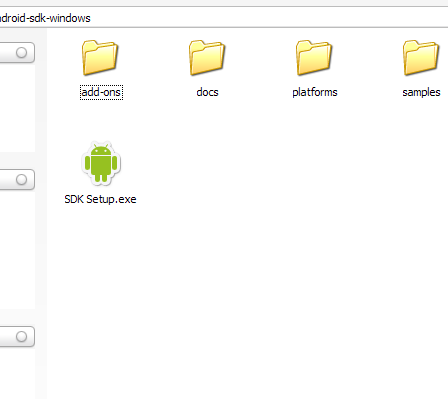Collapse the bottom sidebar task pane section
Screen dimensions: 448x399
pos(21,336)
